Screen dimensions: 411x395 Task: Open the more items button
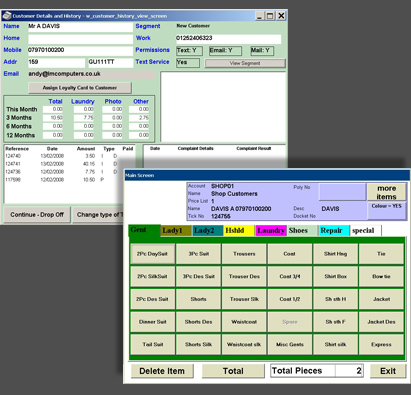[387, 192]
